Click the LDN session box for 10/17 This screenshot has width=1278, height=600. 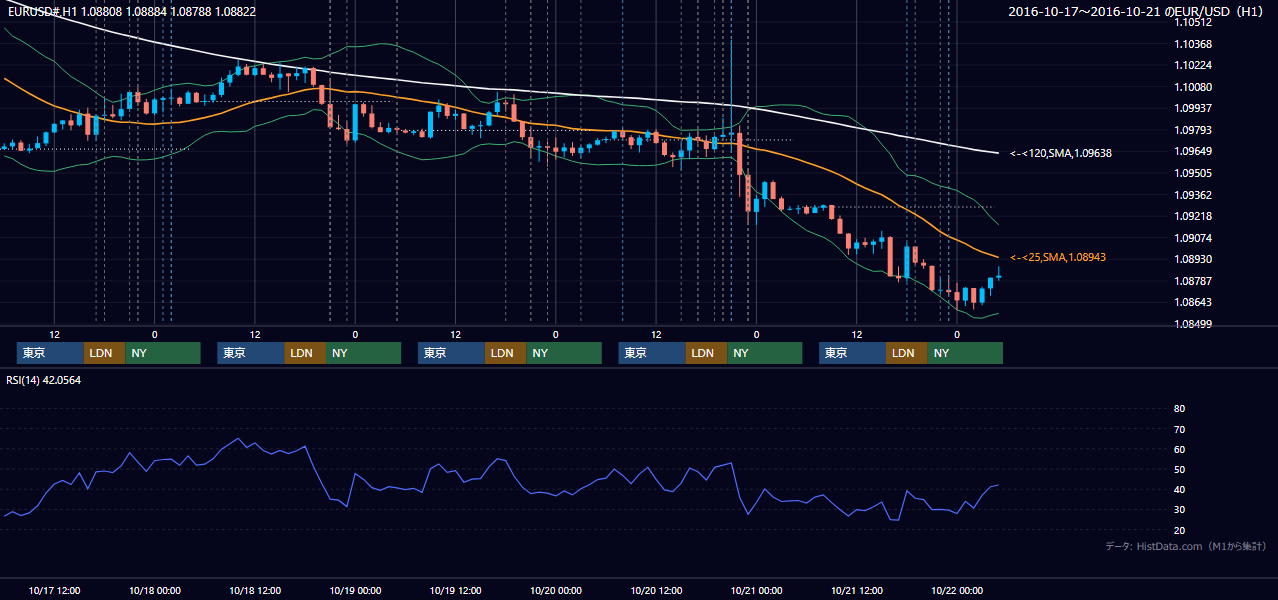[x=104, y=353]
